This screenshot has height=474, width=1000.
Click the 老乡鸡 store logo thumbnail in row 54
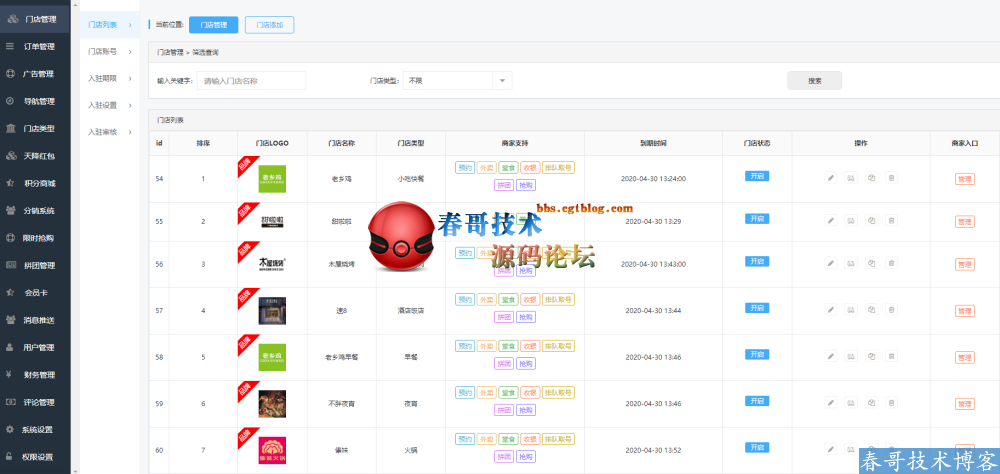272,179
